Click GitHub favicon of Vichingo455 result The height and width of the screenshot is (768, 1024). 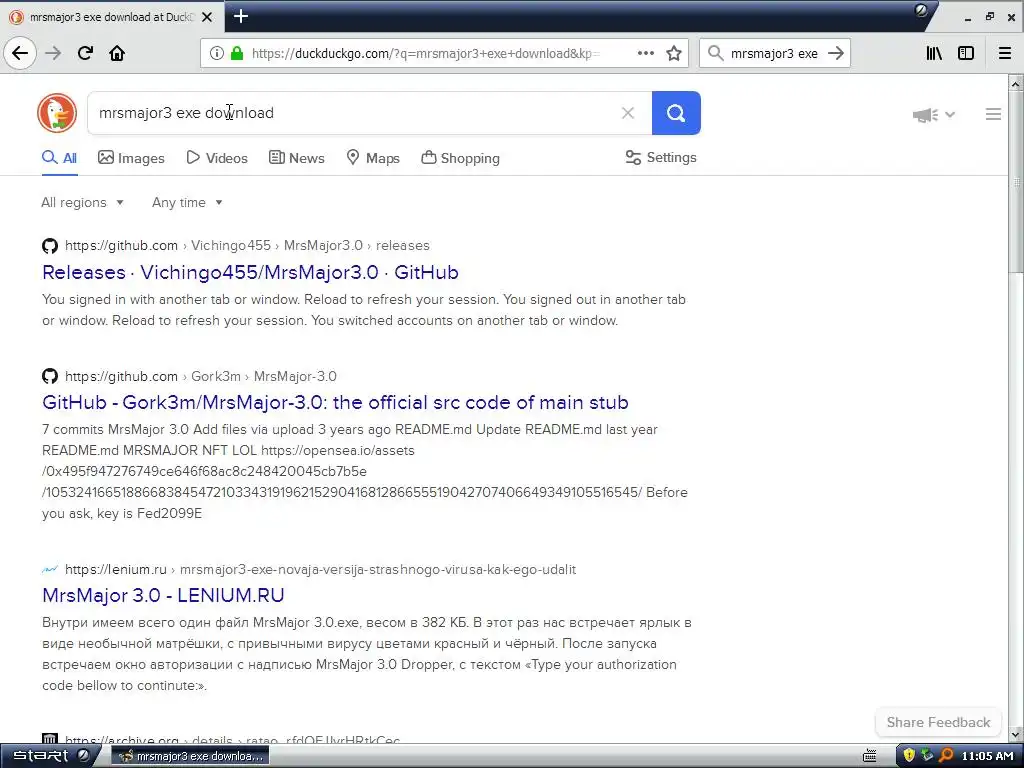tap(50, 246)
